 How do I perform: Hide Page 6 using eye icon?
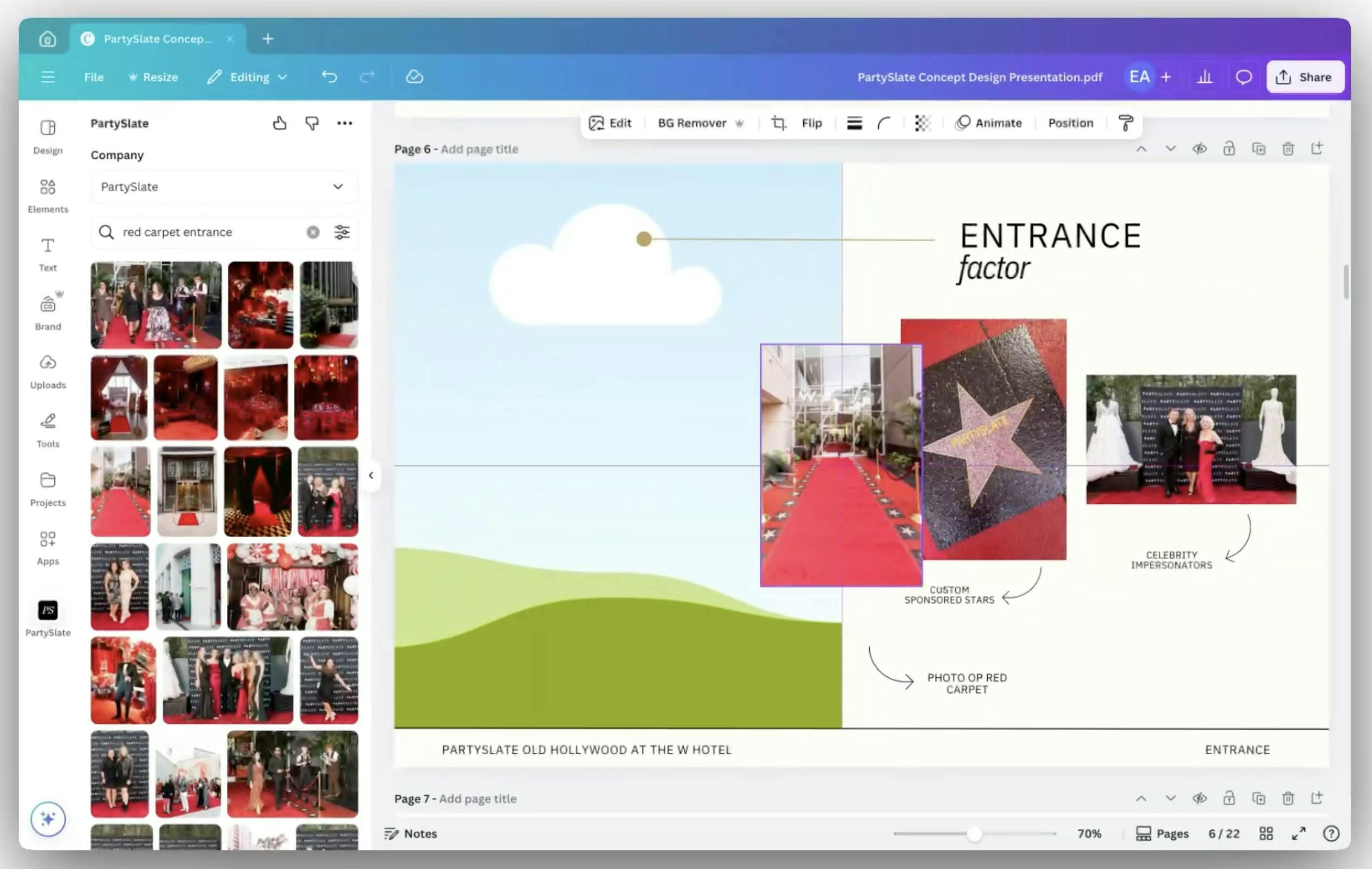(1199, 150)
